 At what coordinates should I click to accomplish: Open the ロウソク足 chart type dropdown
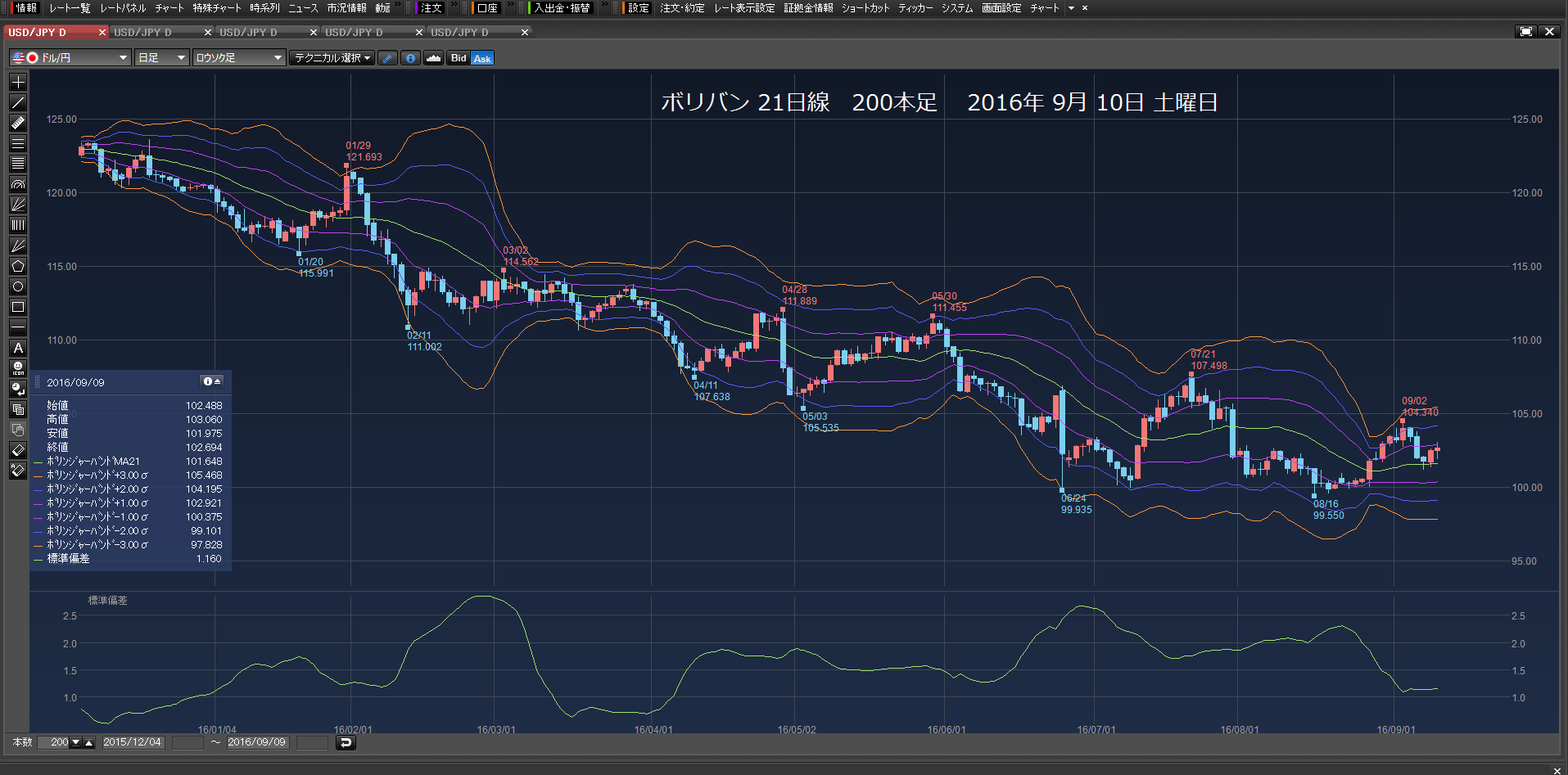[x=238, y=58]
